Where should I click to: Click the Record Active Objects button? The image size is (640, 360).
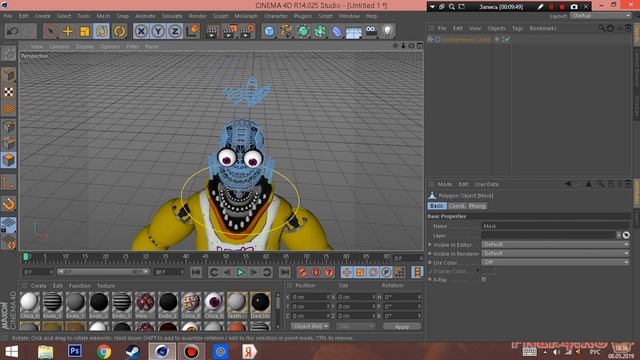(302, 272)
